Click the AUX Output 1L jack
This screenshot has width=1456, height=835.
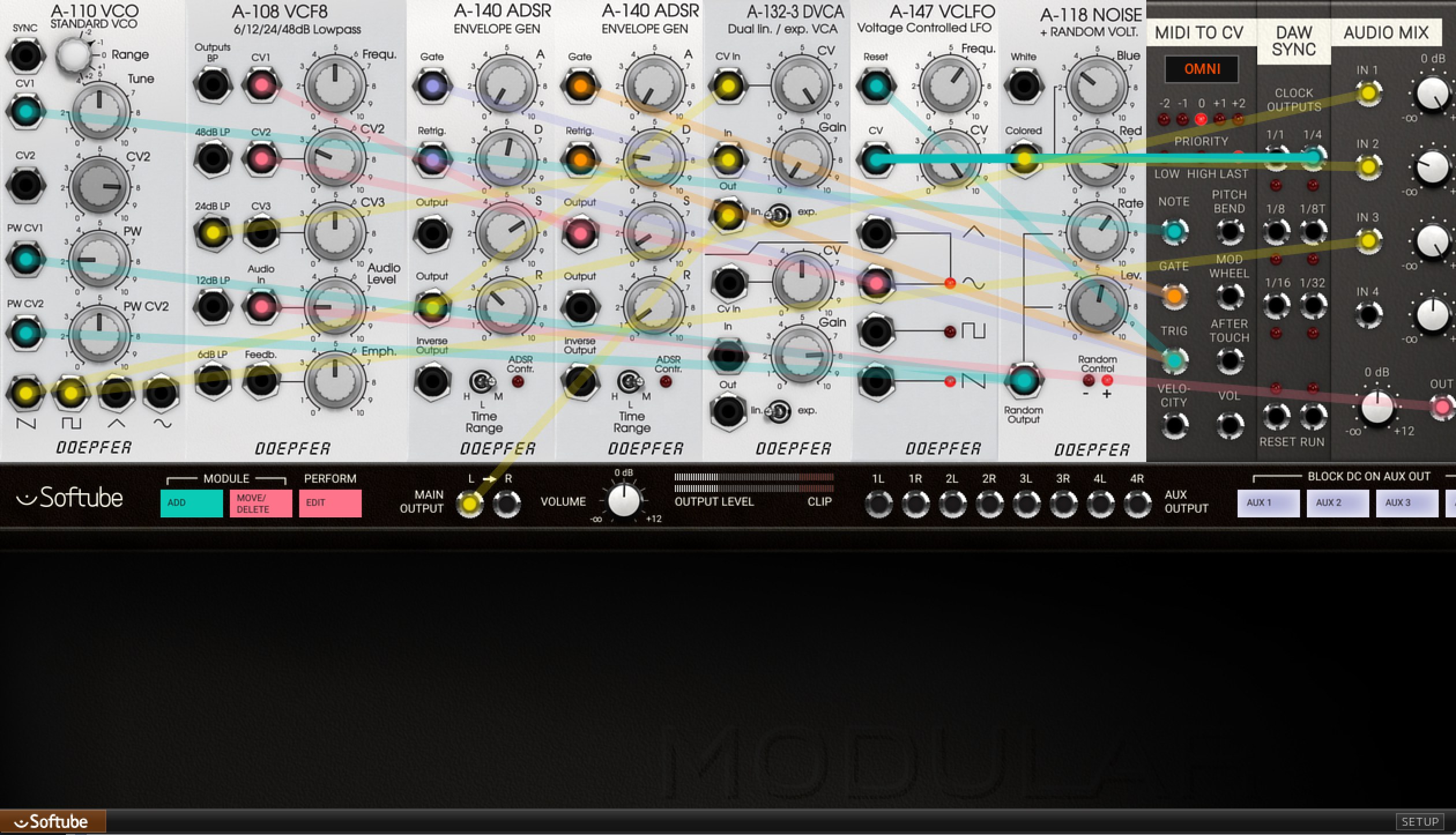coord(878,504)
